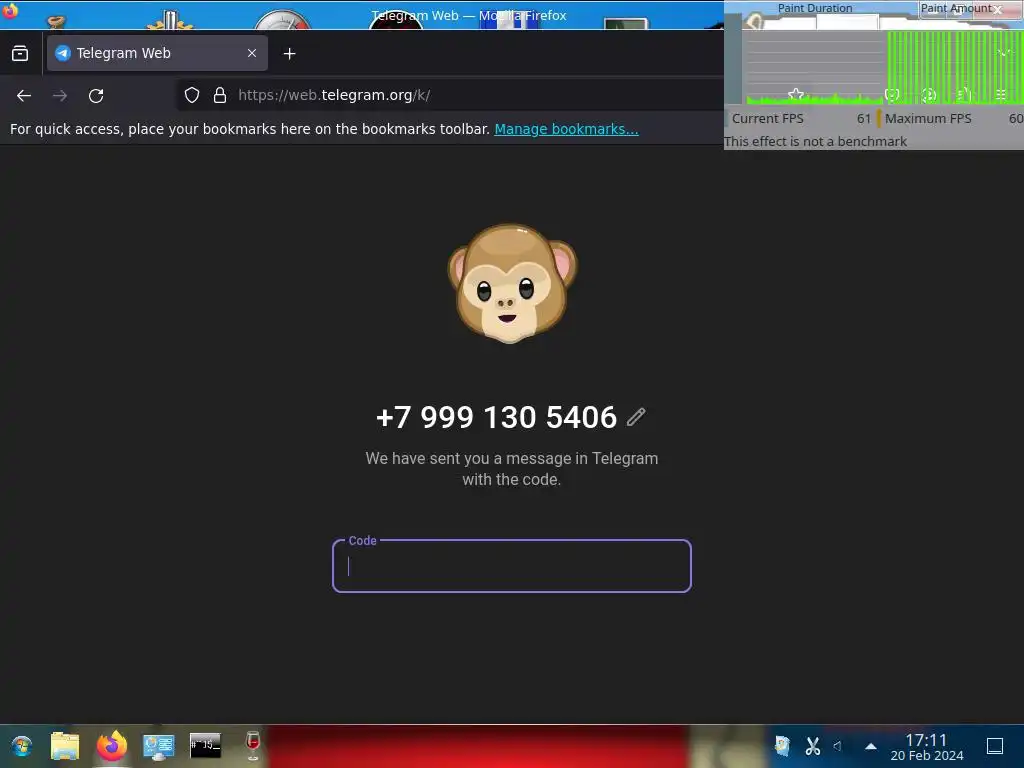Screen dimensions: 1024x768
Task: Open a new tab with the plus button
Action: pyautogui.click(x=289, y=54)
